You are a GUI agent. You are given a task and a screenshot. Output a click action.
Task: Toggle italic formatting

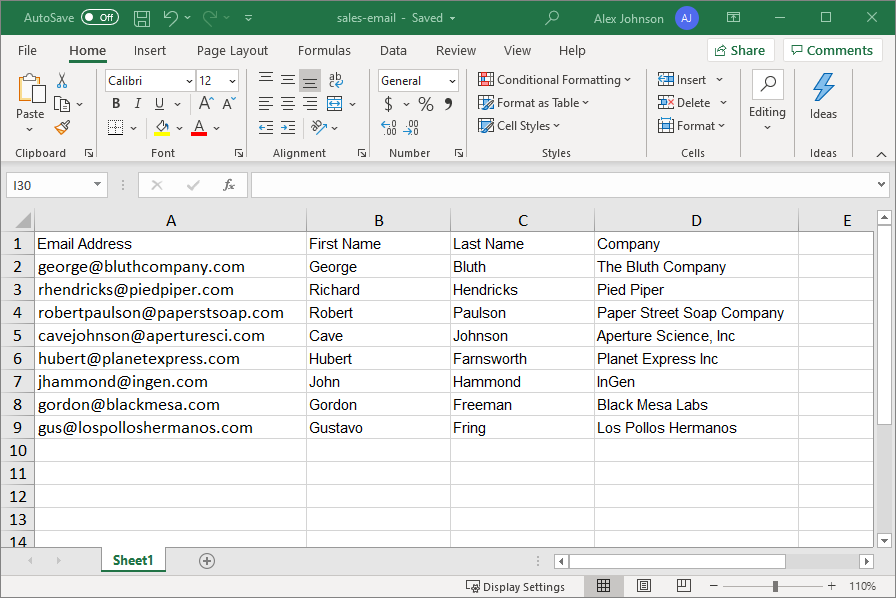click(x=137, y=103)
